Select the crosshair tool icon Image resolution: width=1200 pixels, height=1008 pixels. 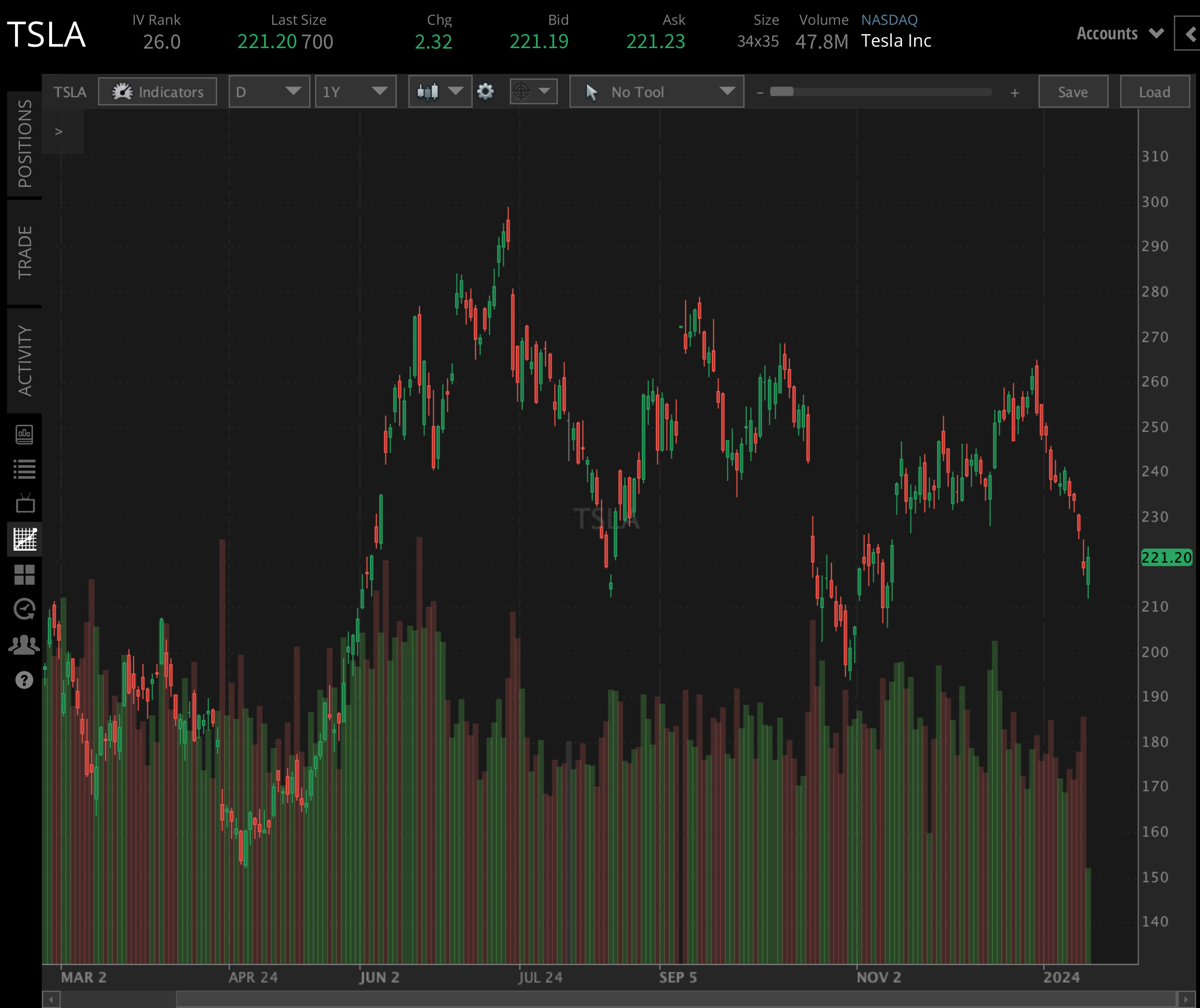[x=522, y=91]
